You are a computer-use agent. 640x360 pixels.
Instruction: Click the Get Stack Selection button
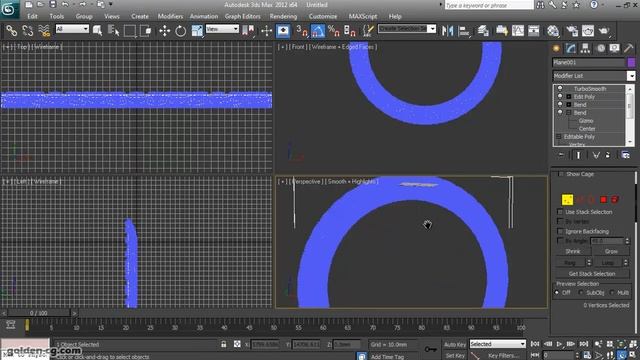point(592,274)
